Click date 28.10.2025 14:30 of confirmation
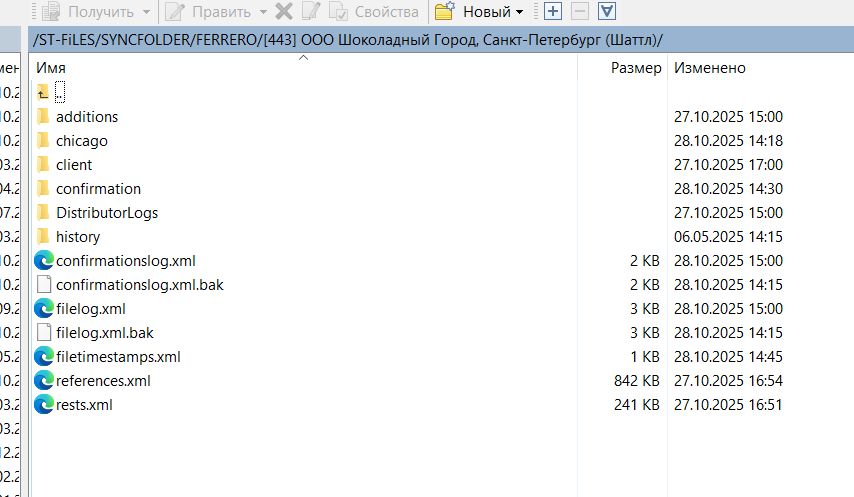854x497 pixels. (728, 189)
